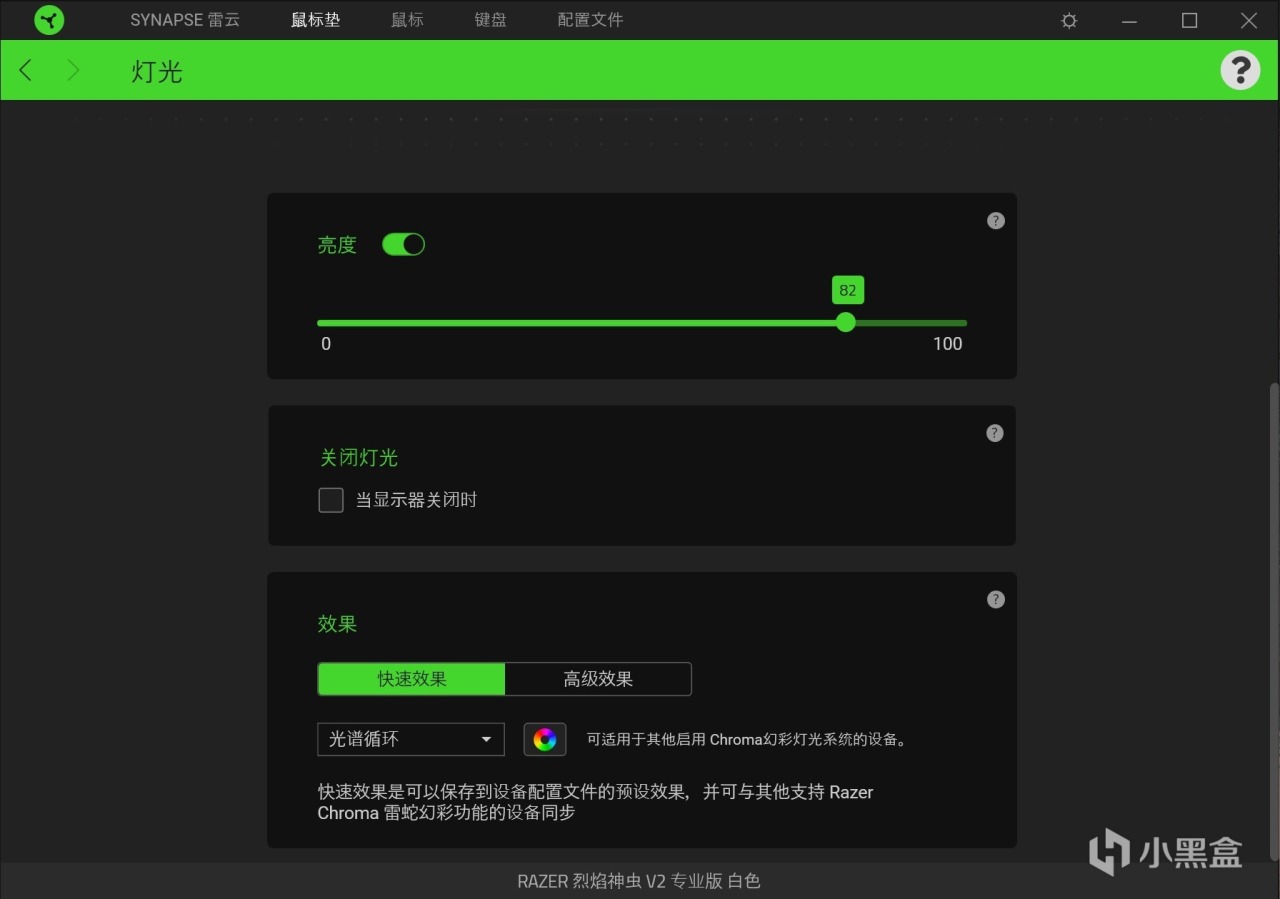Image resolution: width=1280 pixels, height=899 pixels.
Task: Go to the 键盘 tab
Action: 490,20
